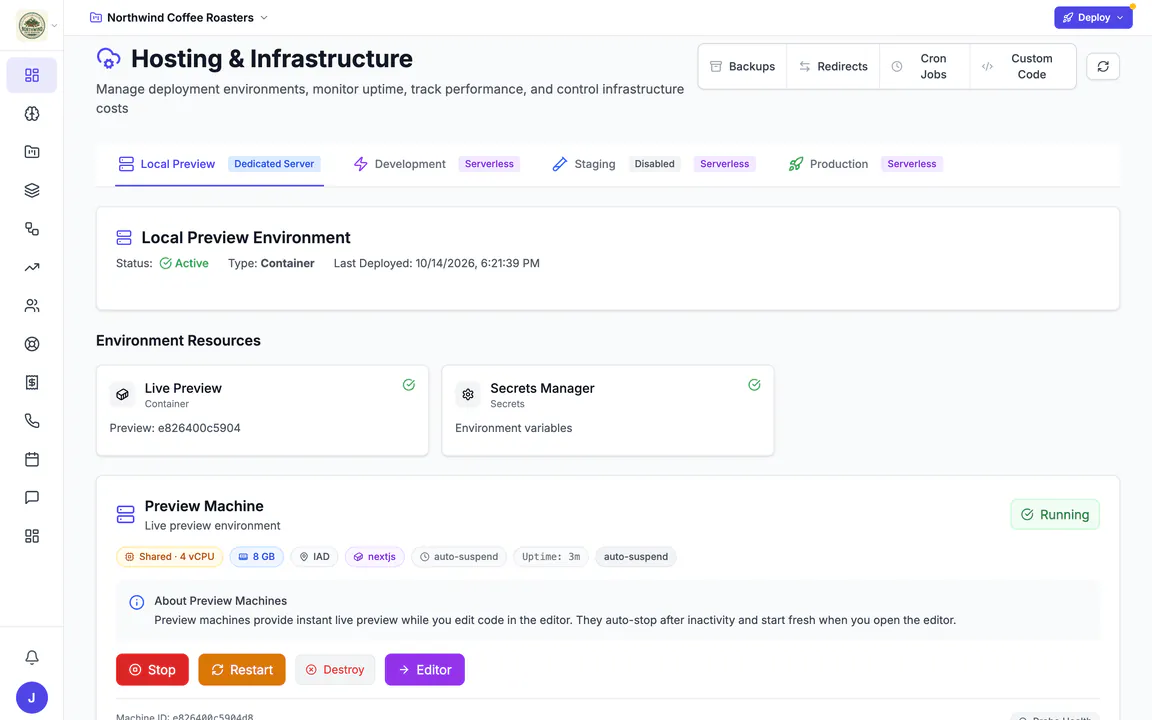The image size is (1152, 720).
Task: Click the Live Preview green check icon
Action: point(408,385)
